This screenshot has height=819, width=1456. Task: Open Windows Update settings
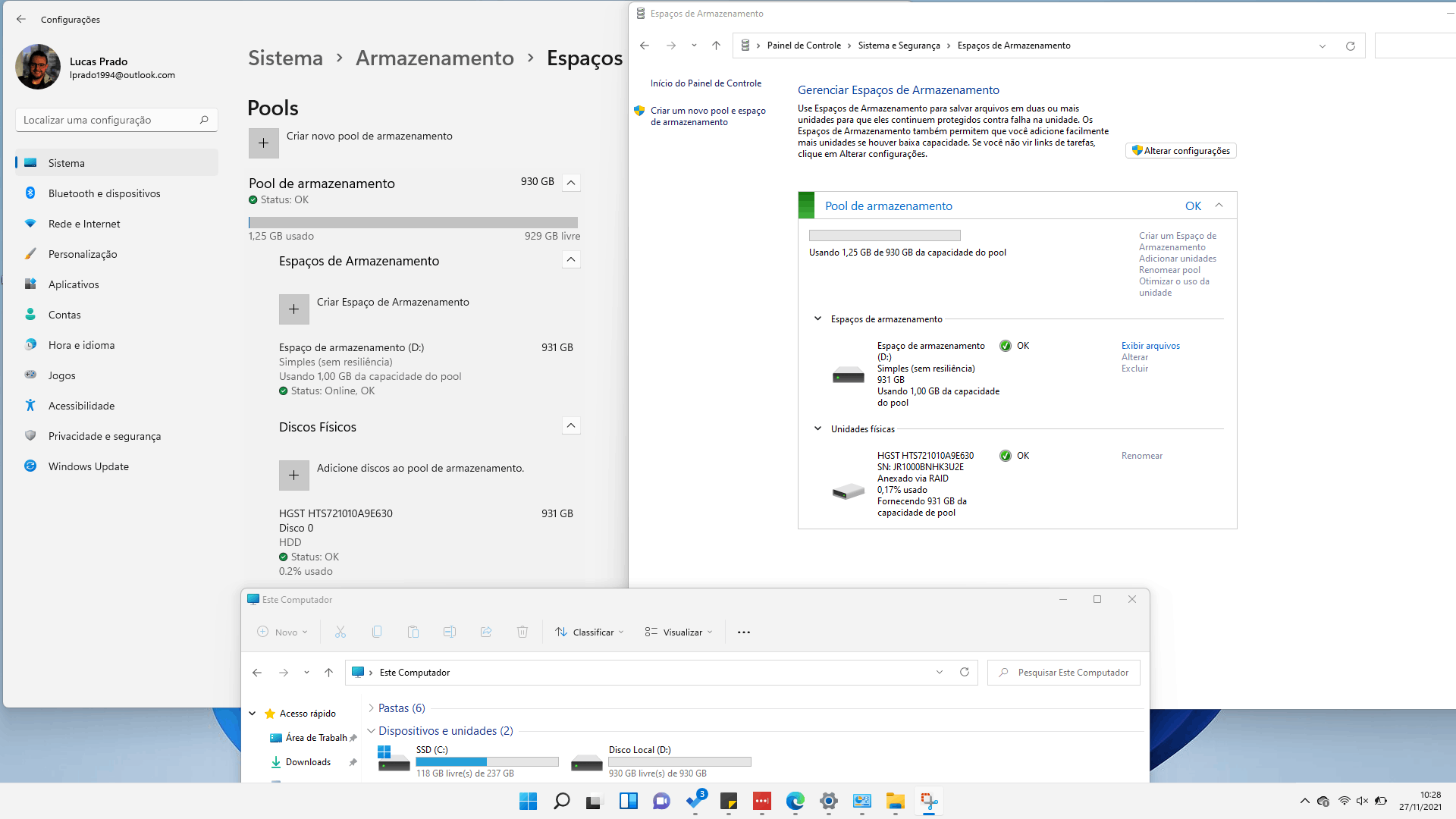click(x=117, y=466)
